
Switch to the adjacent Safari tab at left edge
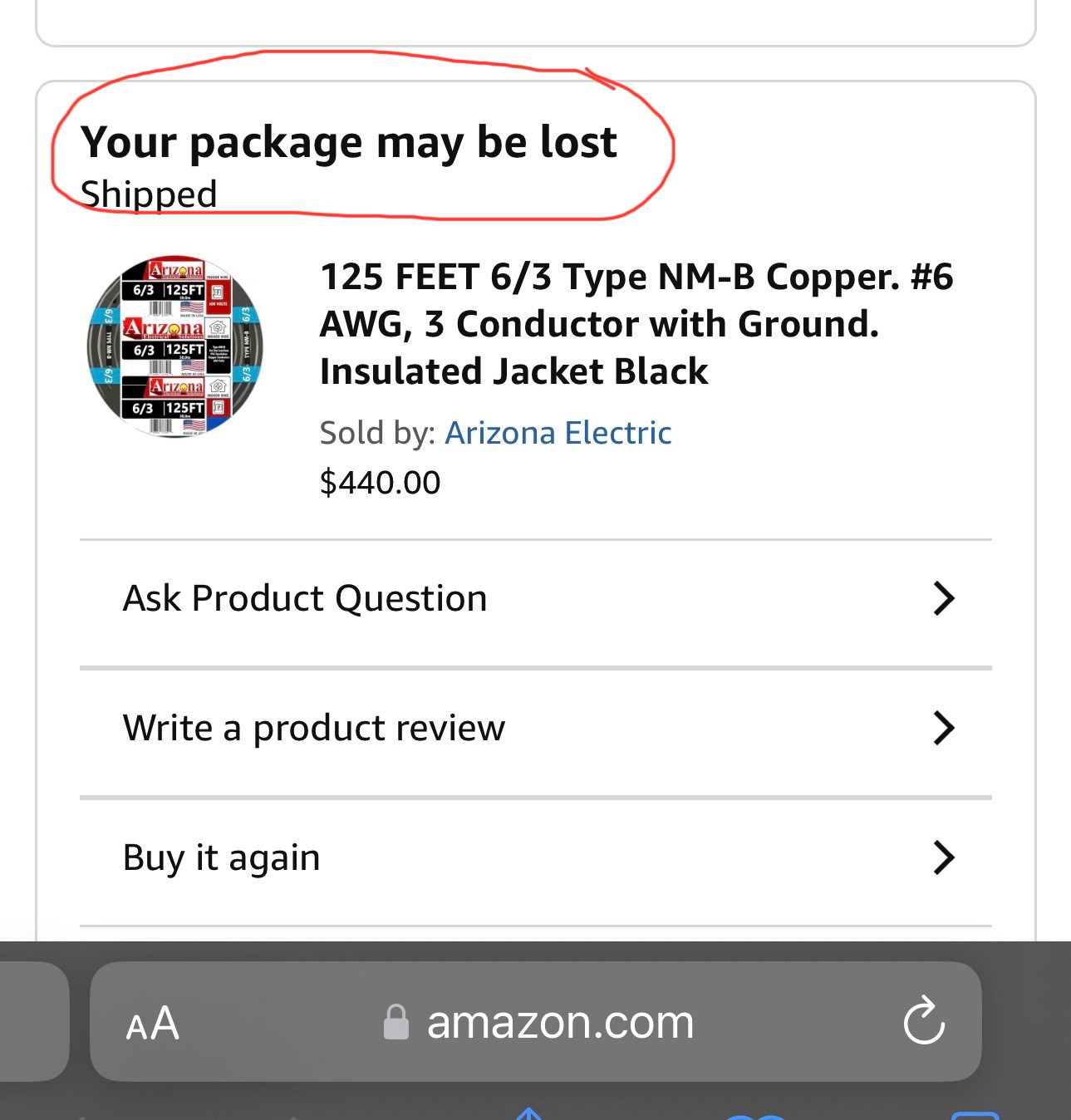click(x=32, y=1021)
